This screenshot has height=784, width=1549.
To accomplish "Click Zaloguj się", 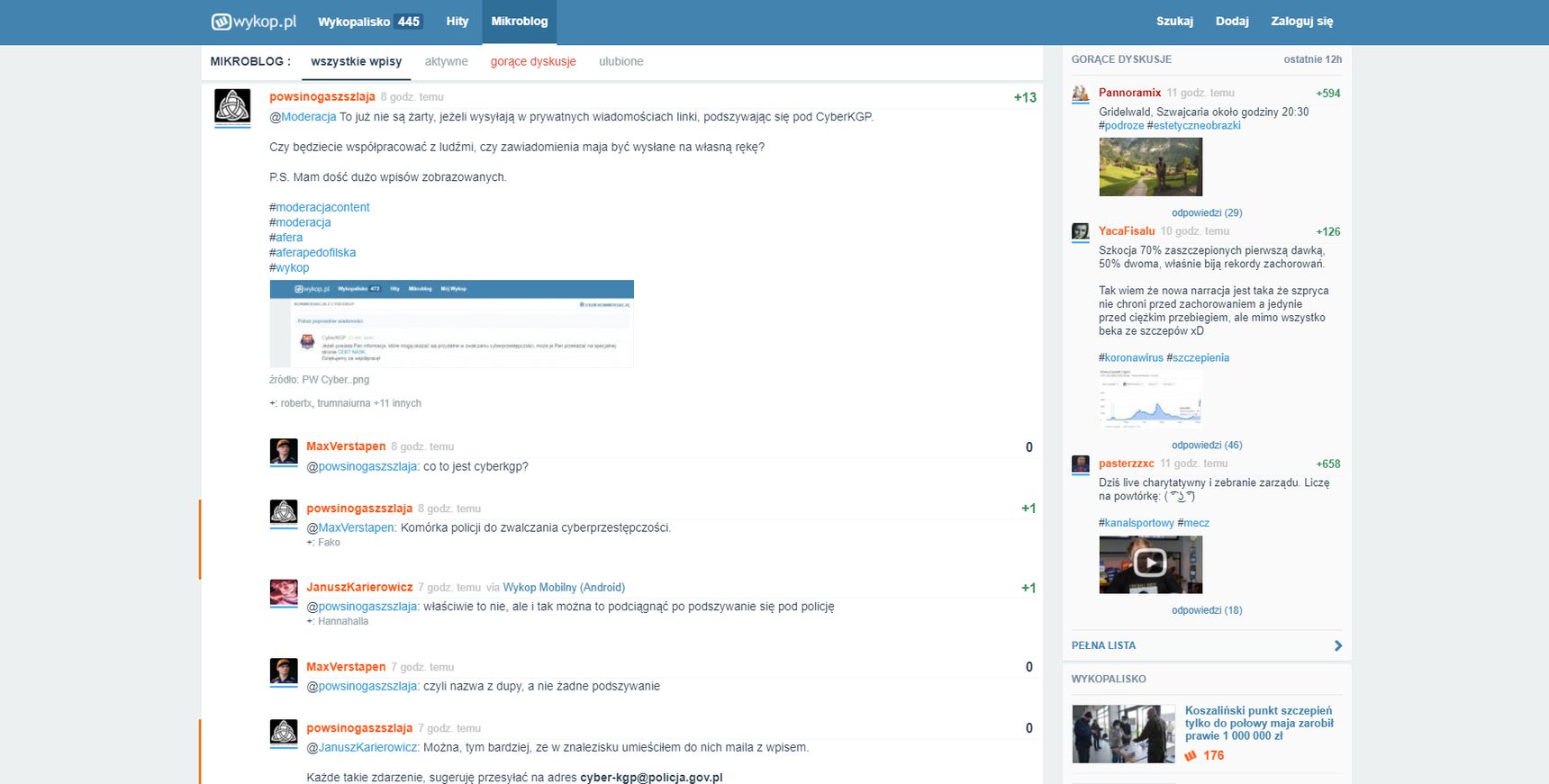I will 1302,22.
